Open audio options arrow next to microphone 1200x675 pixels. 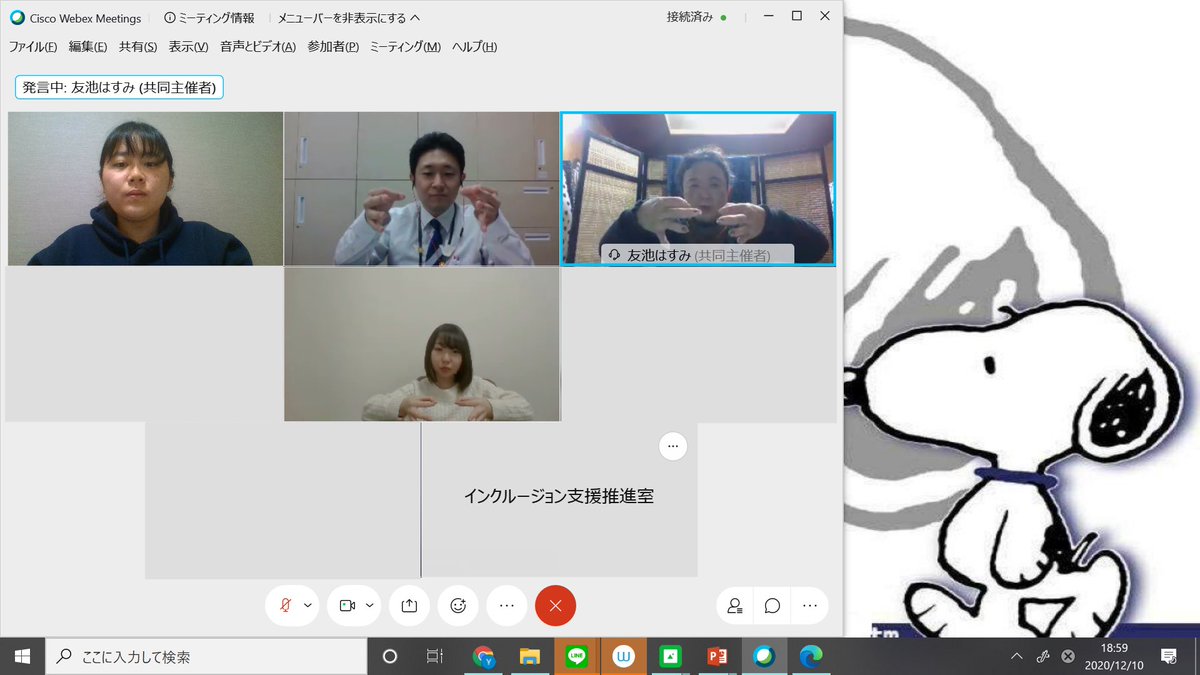pyautogui.click(x=308, y=605)
